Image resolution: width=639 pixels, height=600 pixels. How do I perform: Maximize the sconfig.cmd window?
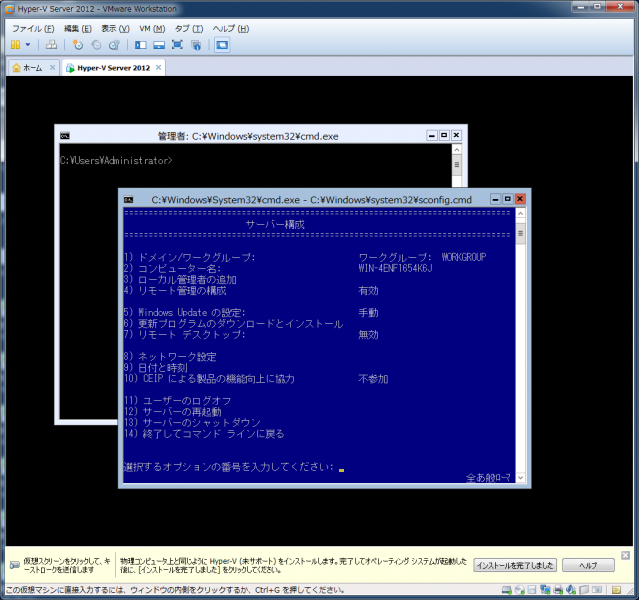pos(507,199)
